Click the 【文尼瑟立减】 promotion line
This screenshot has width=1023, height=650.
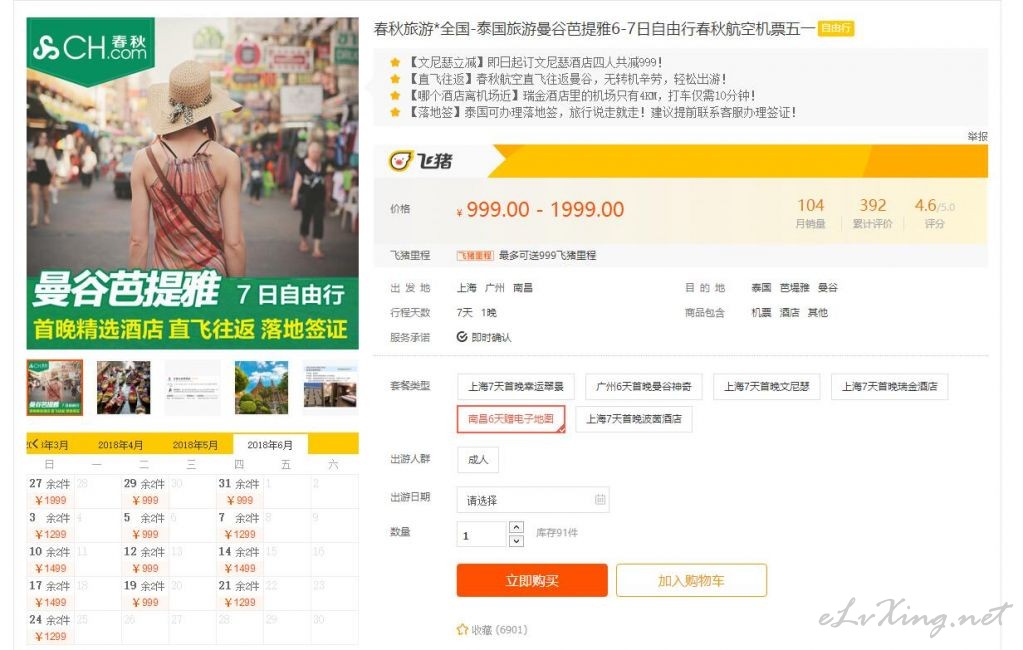tap(534, 63)
